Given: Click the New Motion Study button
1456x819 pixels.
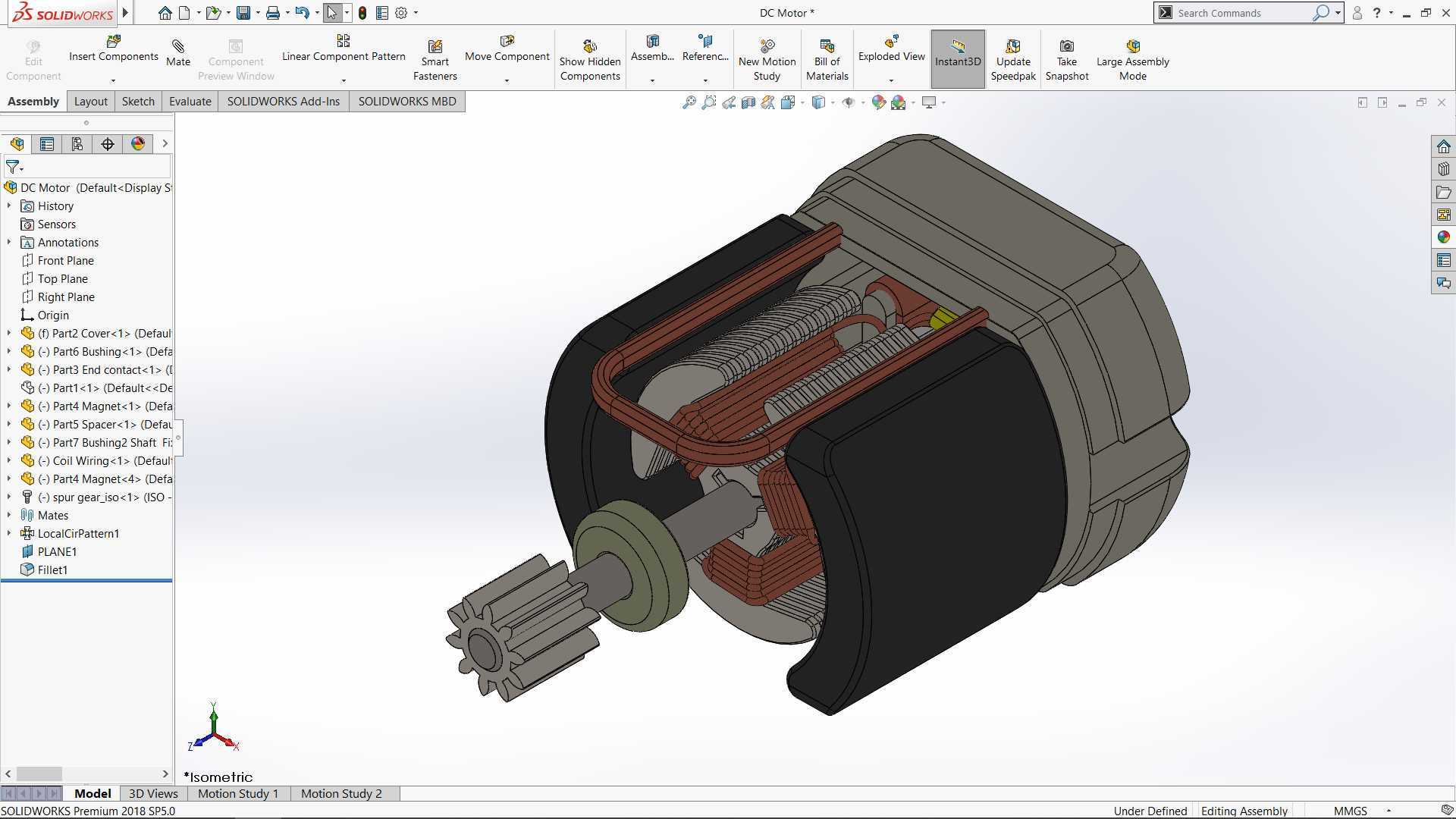Looking at the screenshot, I should 767,59.
